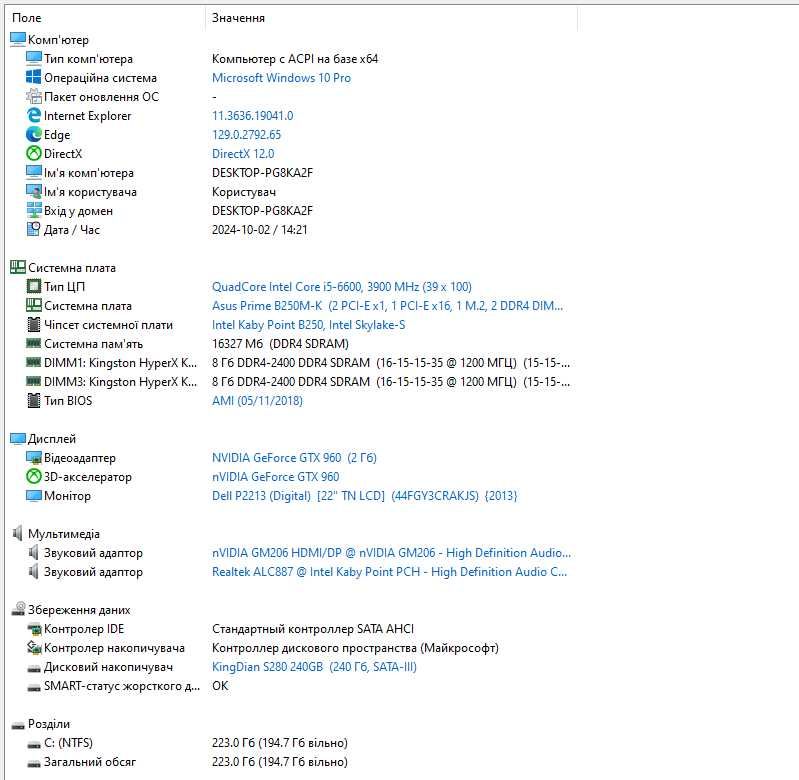This screenshot has height=780, width=799.
Task: Open the Microsoft Windows 10 Pro link
Action: point(281,77)
